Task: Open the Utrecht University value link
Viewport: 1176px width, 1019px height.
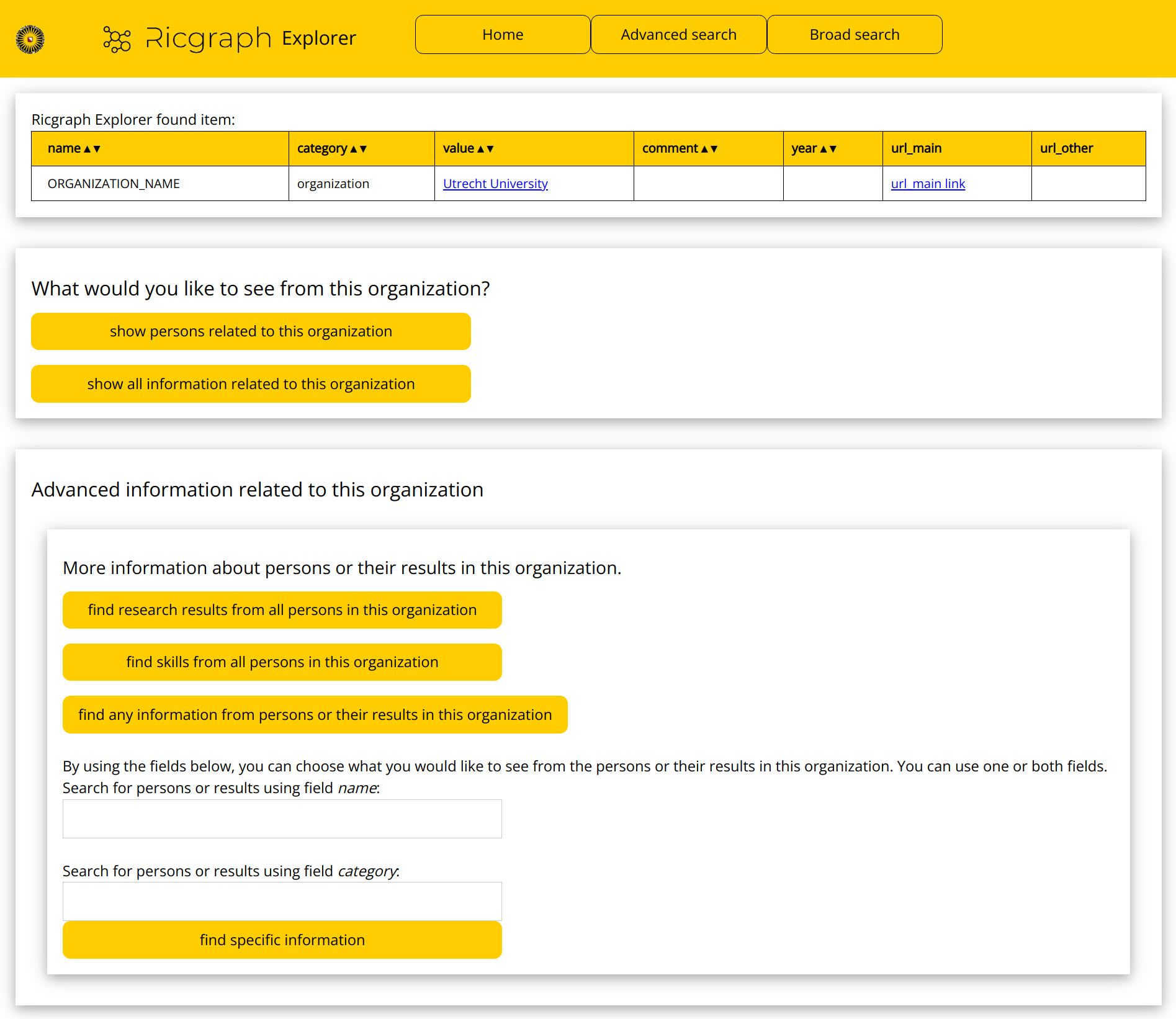Action: click(x=495, y=184)
